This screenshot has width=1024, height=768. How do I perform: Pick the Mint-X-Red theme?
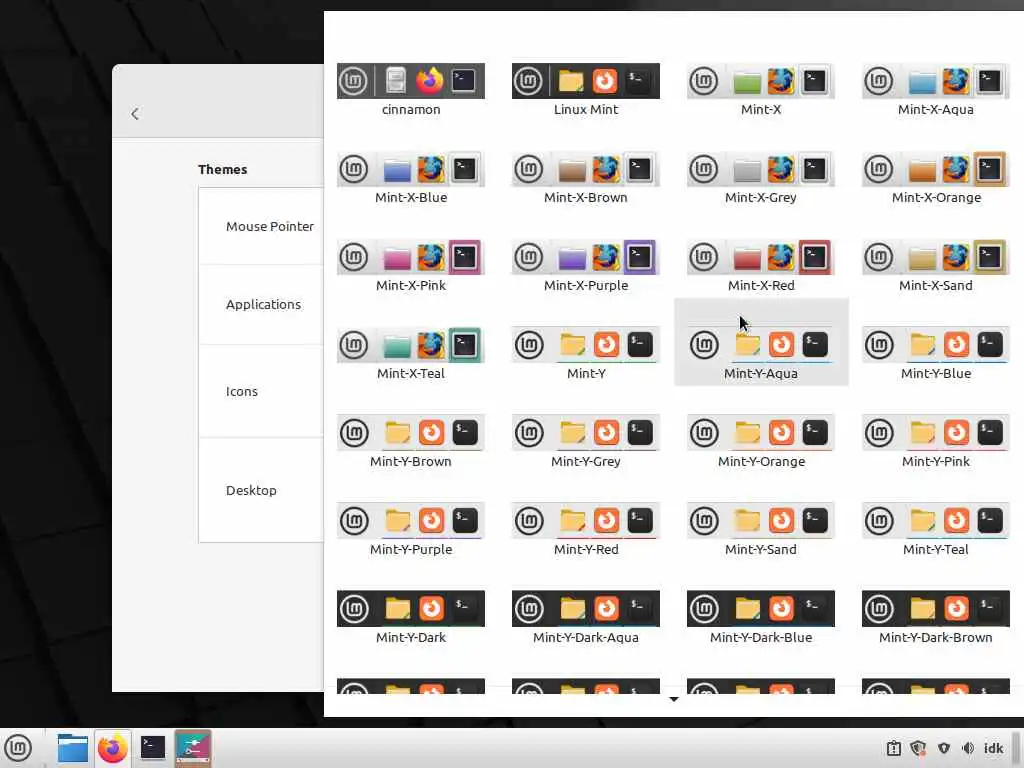(x=761, y=266)
